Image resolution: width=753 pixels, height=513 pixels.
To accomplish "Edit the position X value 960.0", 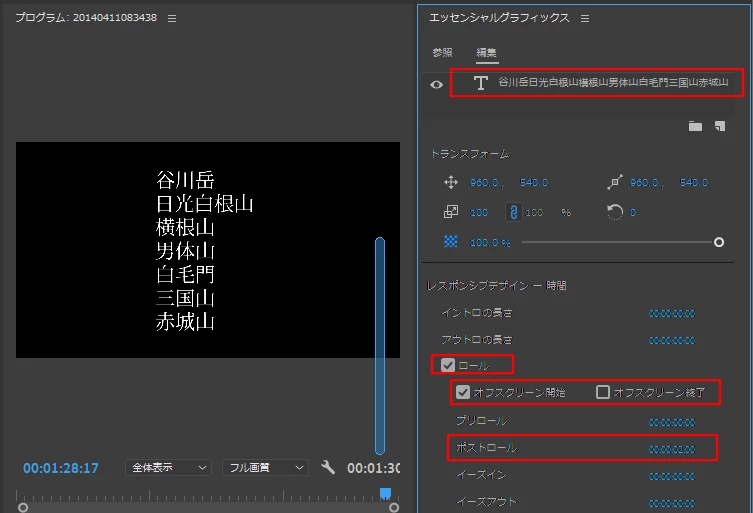I will tap(484, 183).
